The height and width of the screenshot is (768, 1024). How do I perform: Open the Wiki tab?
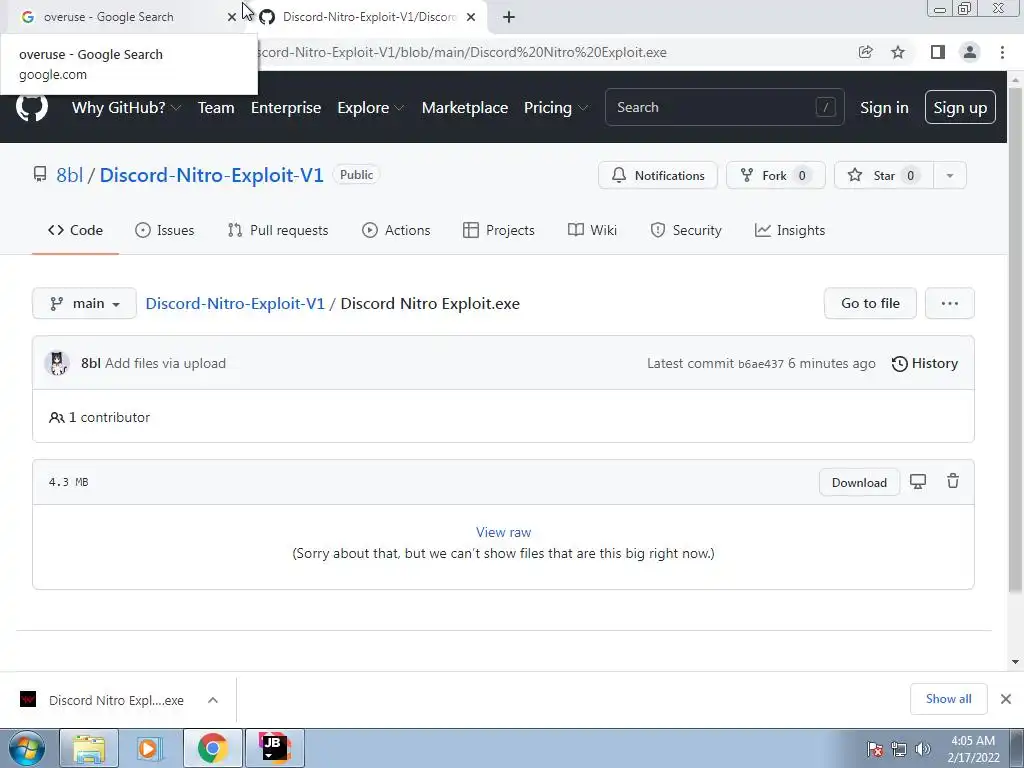[x=592, y=230]
